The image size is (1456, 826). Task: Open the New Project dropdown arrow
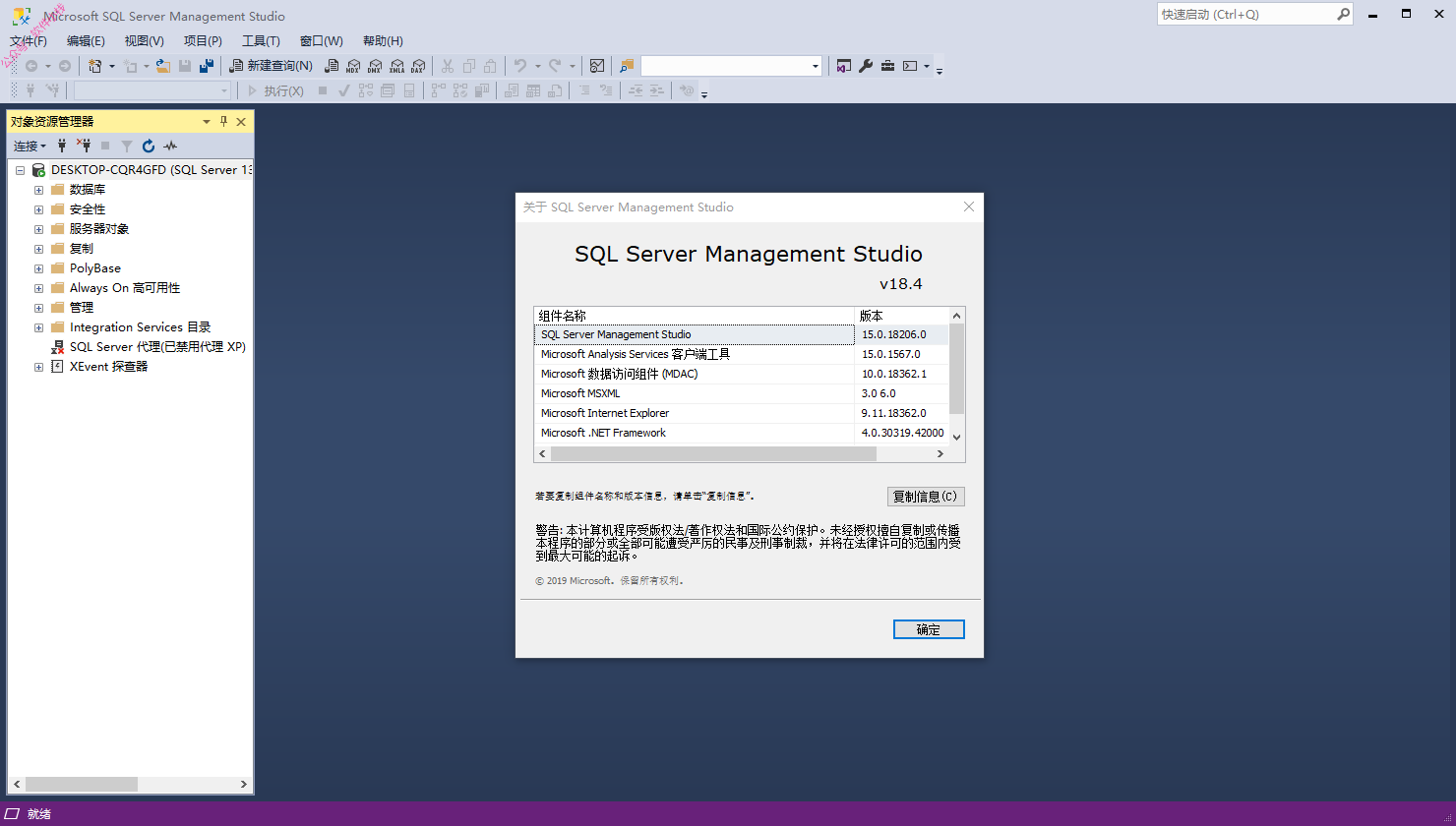point(111,66)
